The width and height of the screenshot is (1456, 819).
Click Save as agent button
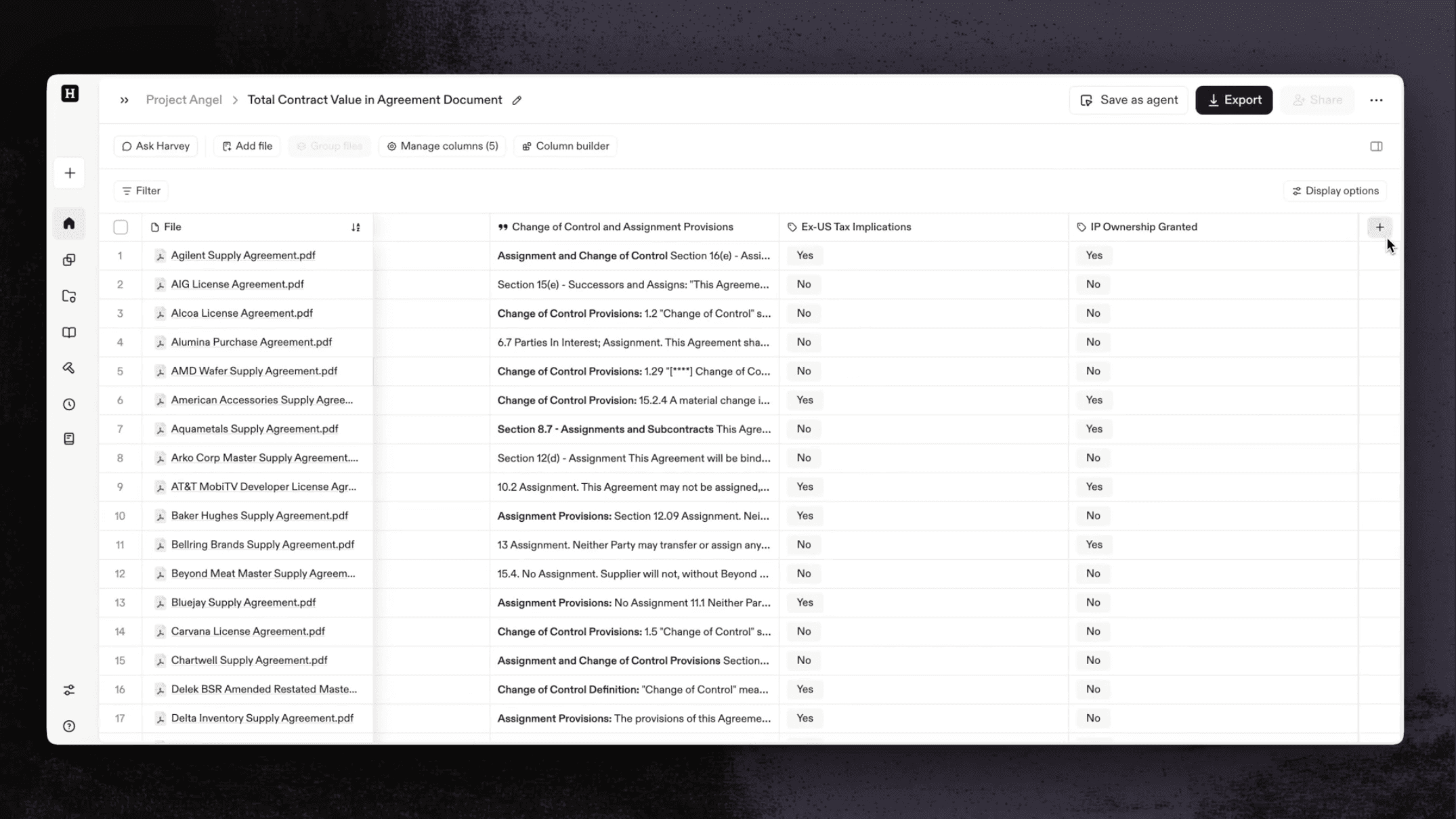click(1129, 100)
